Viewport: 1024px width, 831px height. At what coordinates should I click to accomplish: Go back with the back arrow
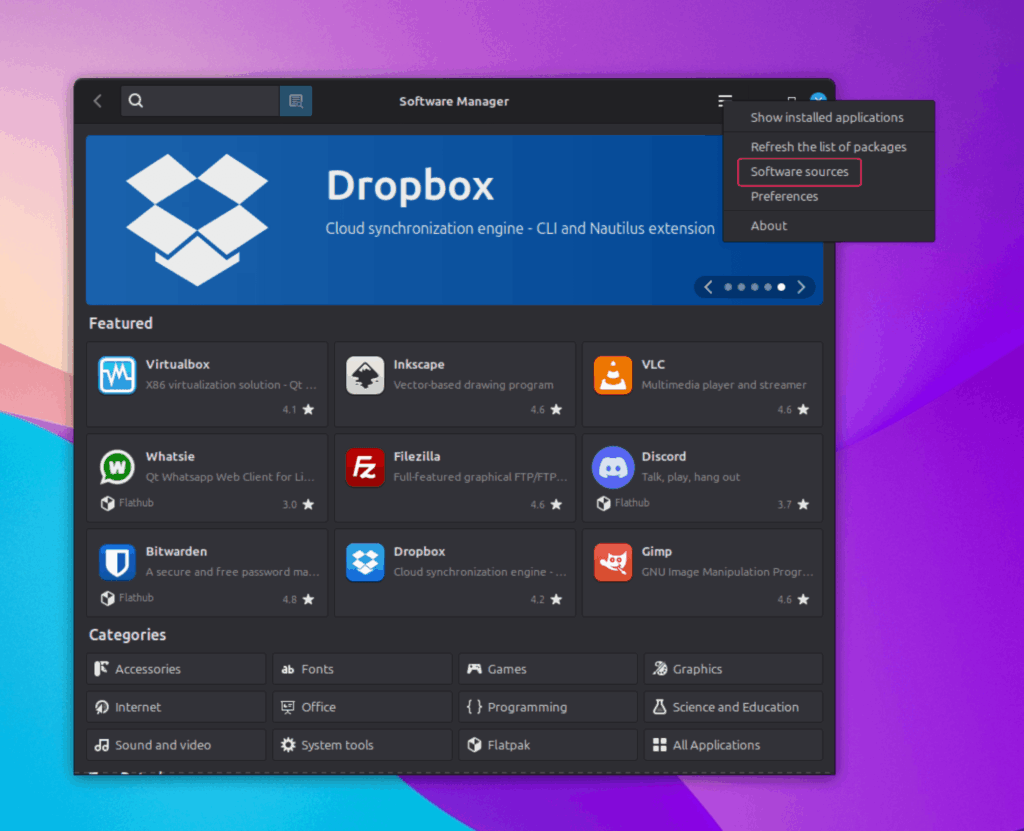pyautogui.click(x=98, y=101)
